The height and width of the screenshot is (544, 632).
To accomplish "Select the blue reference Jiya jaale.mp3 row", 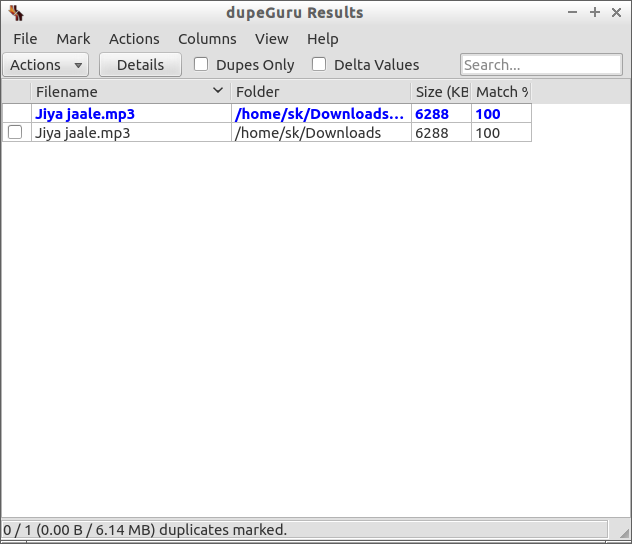I will point(85,114).
